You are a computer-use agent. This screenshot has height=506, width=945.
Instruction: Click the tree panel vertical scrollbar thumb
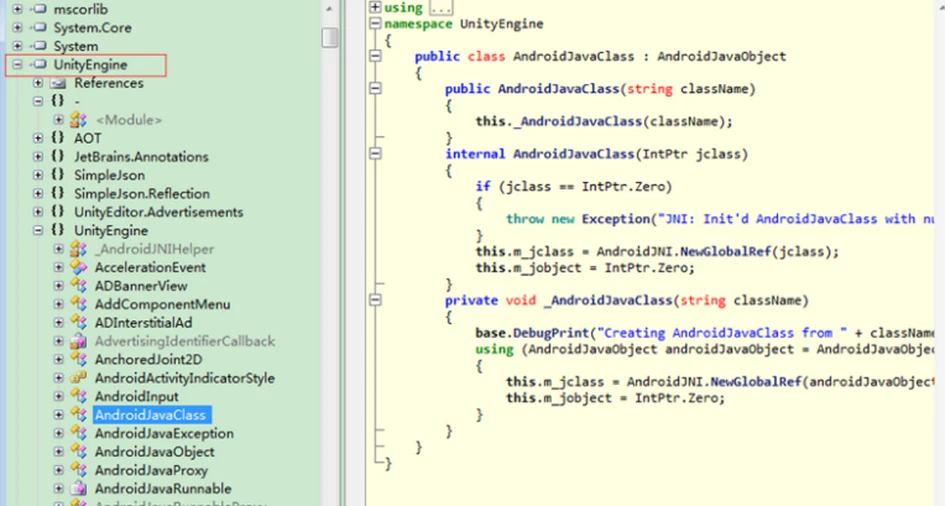pyautogui.click(x=330, y=38)
